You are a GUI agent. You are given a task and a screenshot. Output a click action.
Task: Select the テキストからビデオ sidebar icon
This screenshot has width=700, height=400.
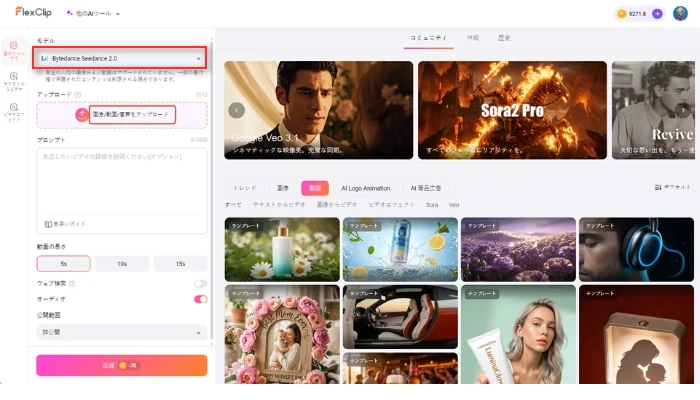coord(14,81)
